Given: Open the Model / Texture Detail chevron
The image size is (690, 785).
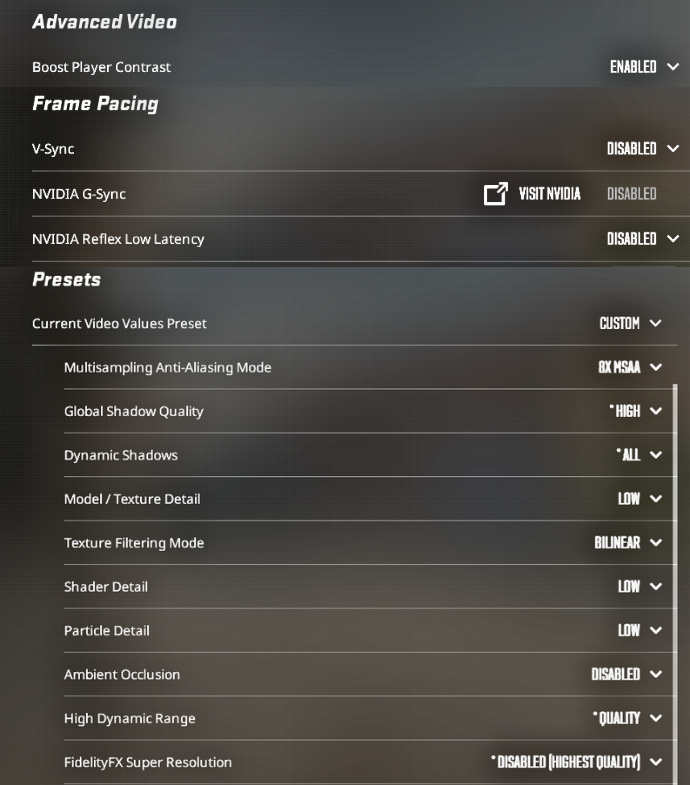Looking at the screenshot, I should tap(656, 499).
